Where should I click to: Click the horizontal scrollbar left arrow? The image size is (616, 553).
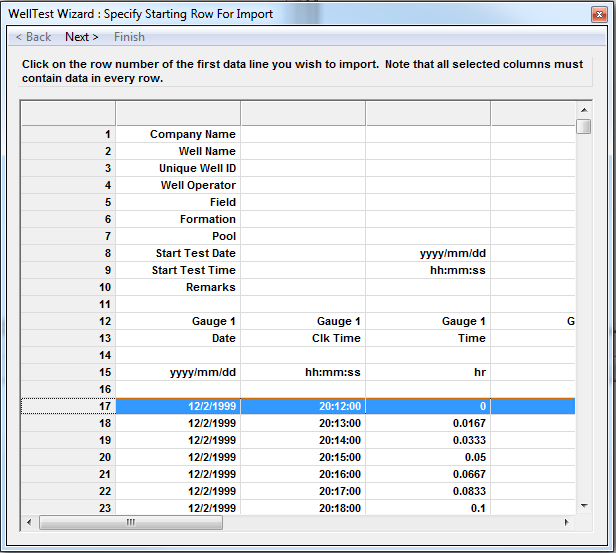29,522
